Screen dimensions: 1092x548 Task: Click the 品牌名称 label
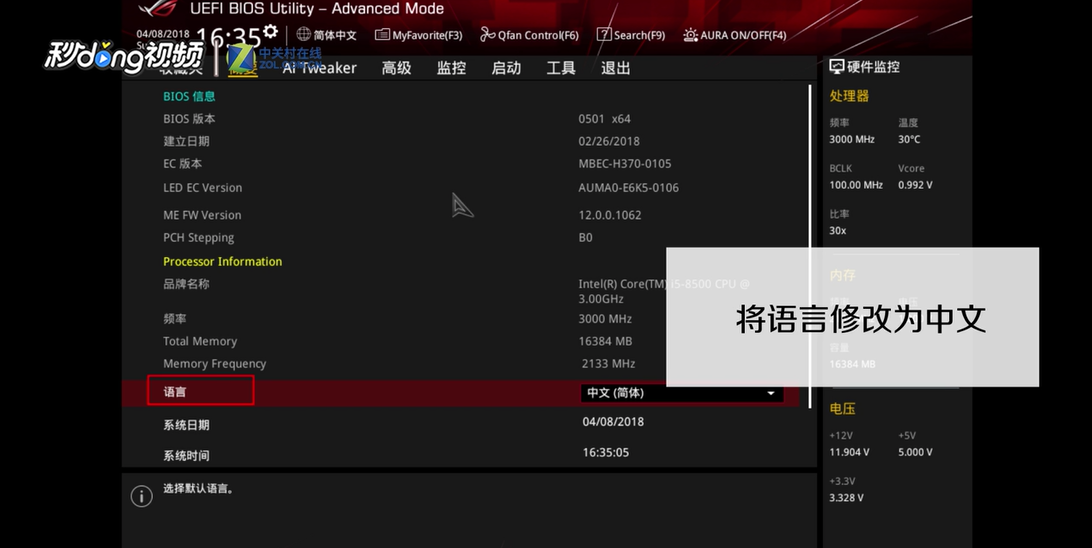tap(186, 283)
